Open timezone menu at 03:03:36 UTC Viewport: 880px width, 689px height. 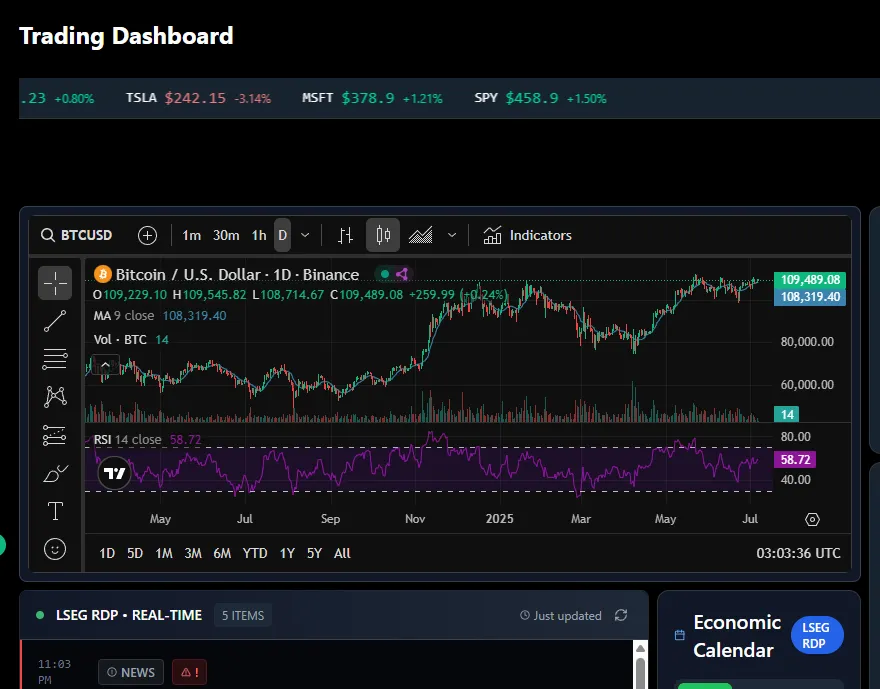(x=798, y=554)
